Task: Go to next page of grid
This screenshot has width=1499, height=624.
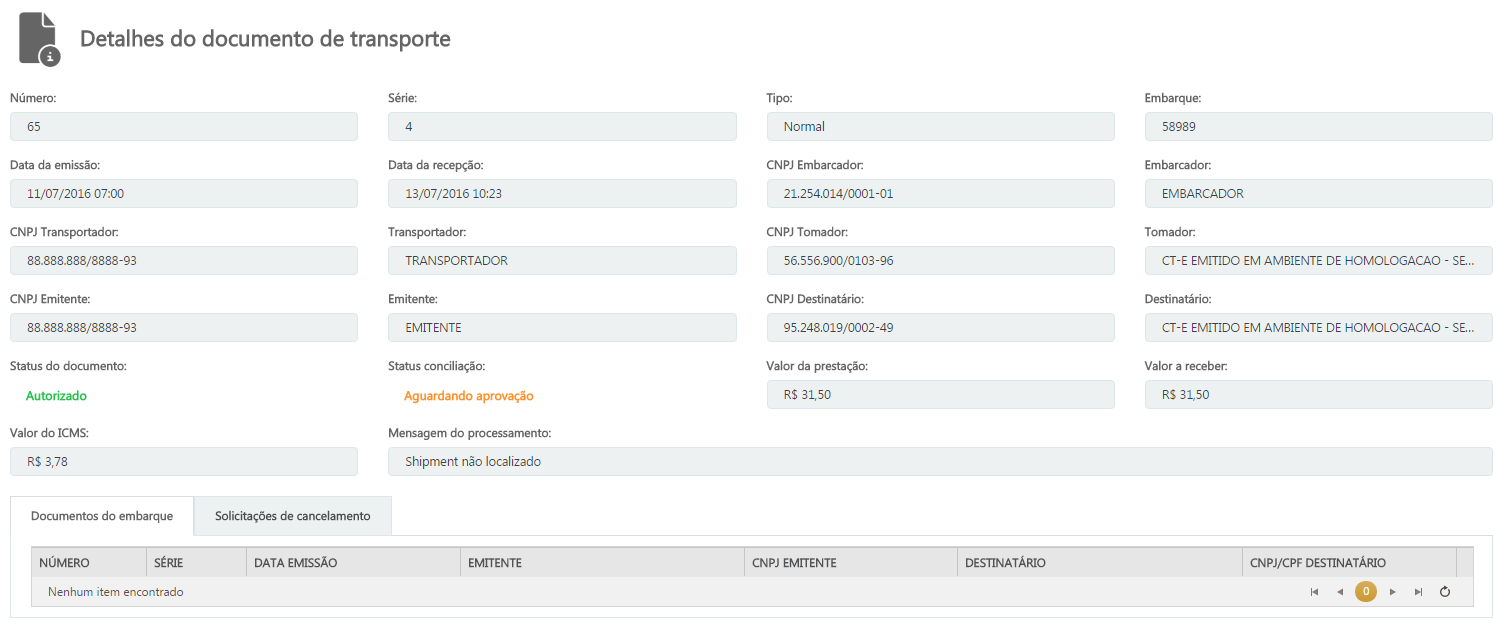Action: [1392, 592]
